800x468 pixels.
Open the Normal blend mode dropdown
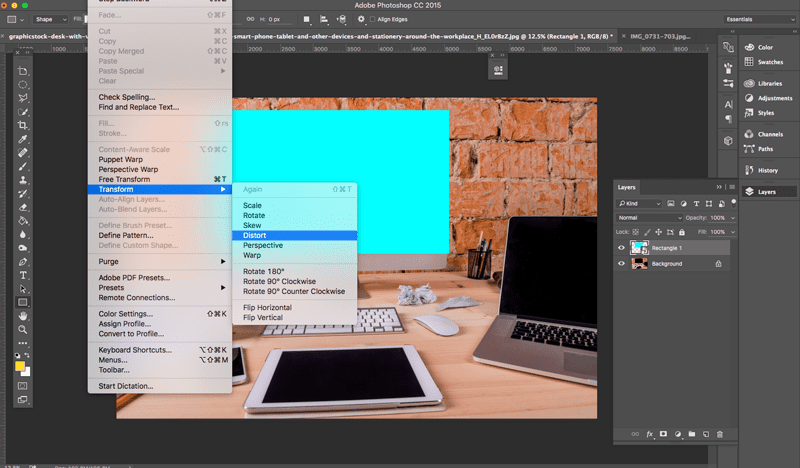pos(649,218)
